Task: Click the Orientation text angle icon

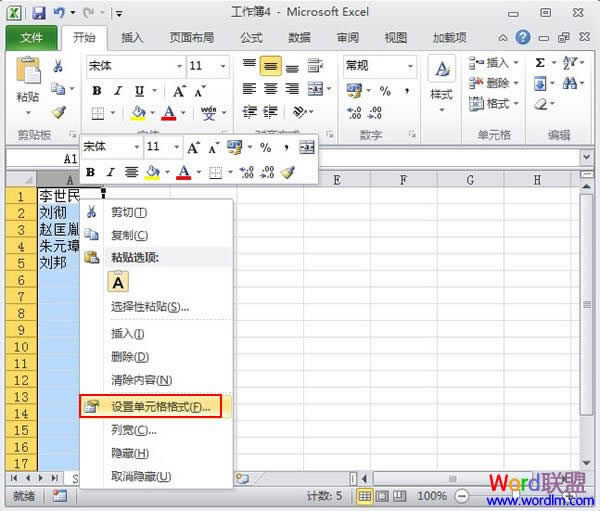Action: [x=300, y=112]
